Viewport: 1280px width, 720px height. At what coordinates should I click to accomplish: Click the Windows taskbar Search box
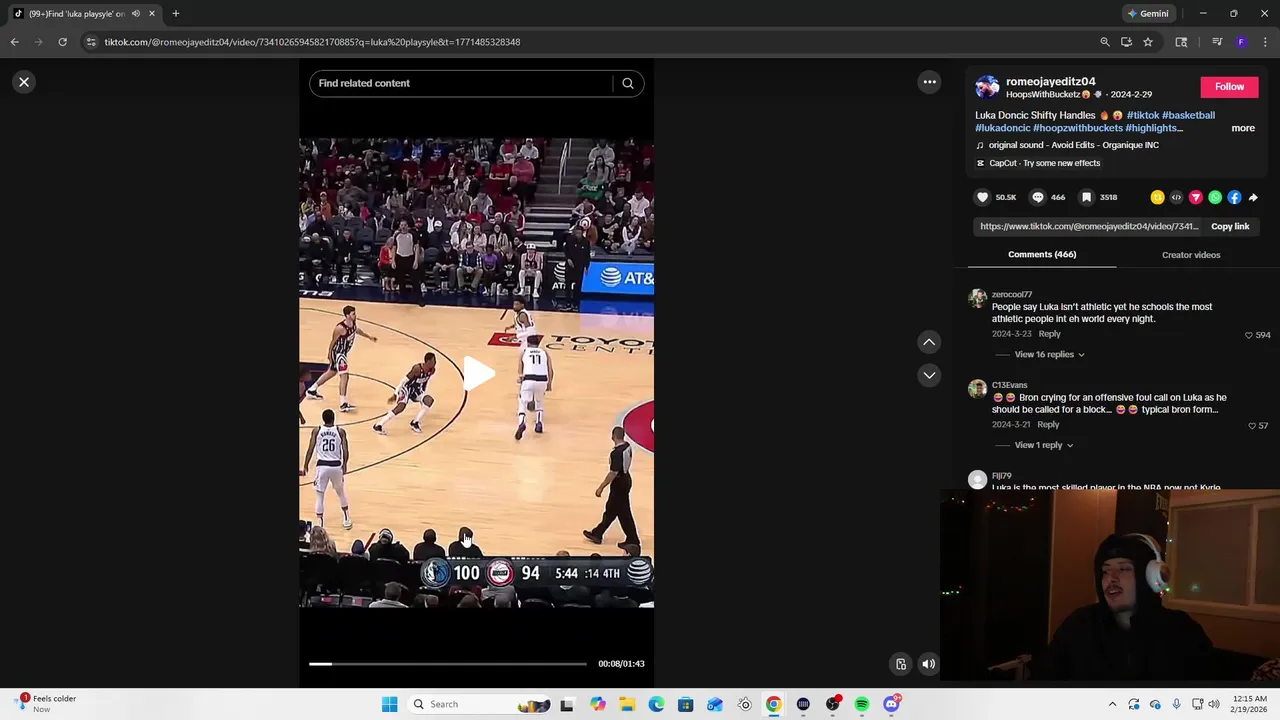[x=478, y=704]
